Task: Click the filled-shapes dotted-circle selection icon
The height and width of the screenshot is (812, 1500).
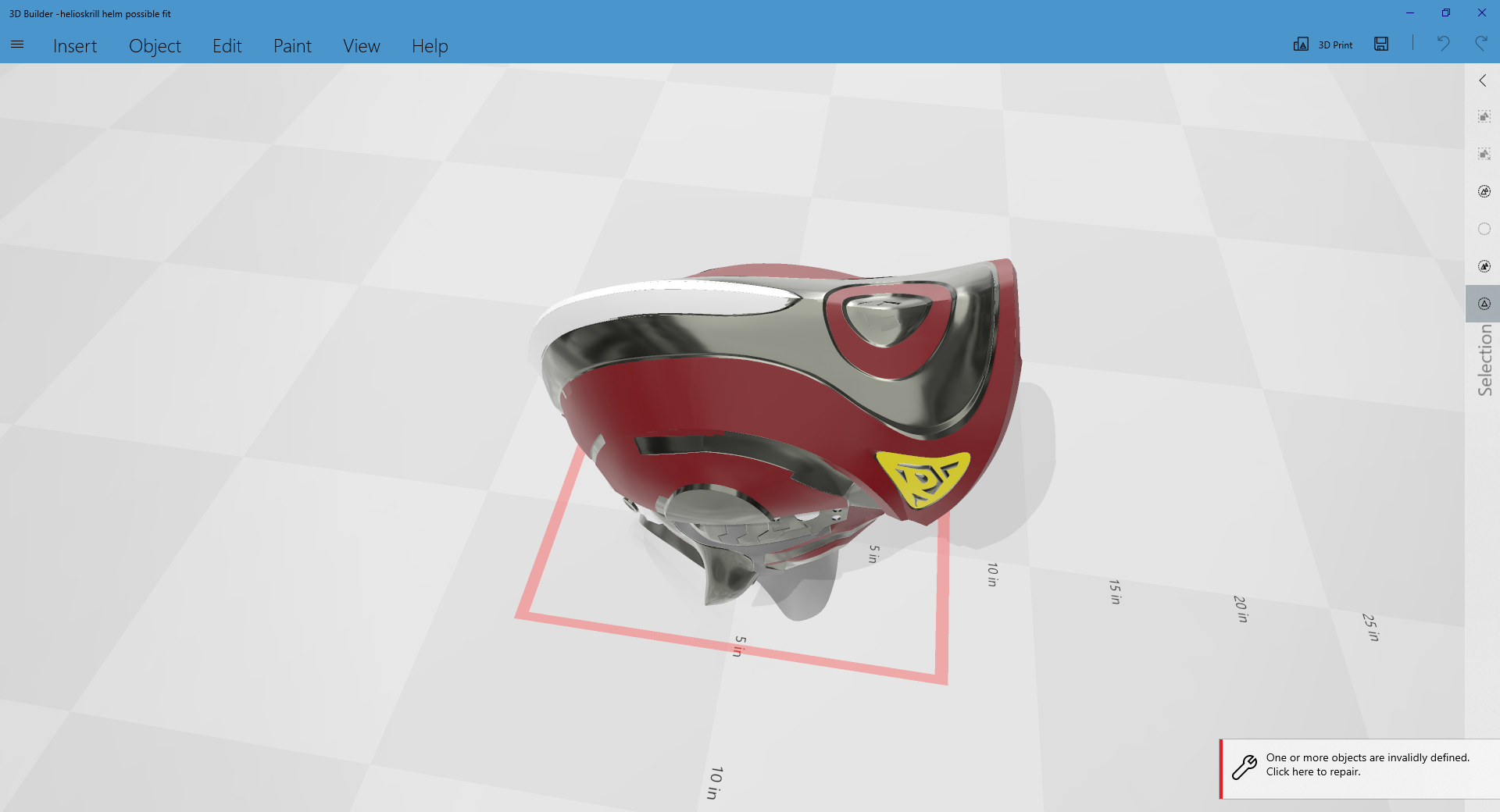Action: pyautogui.click(x=1484, y=266)
